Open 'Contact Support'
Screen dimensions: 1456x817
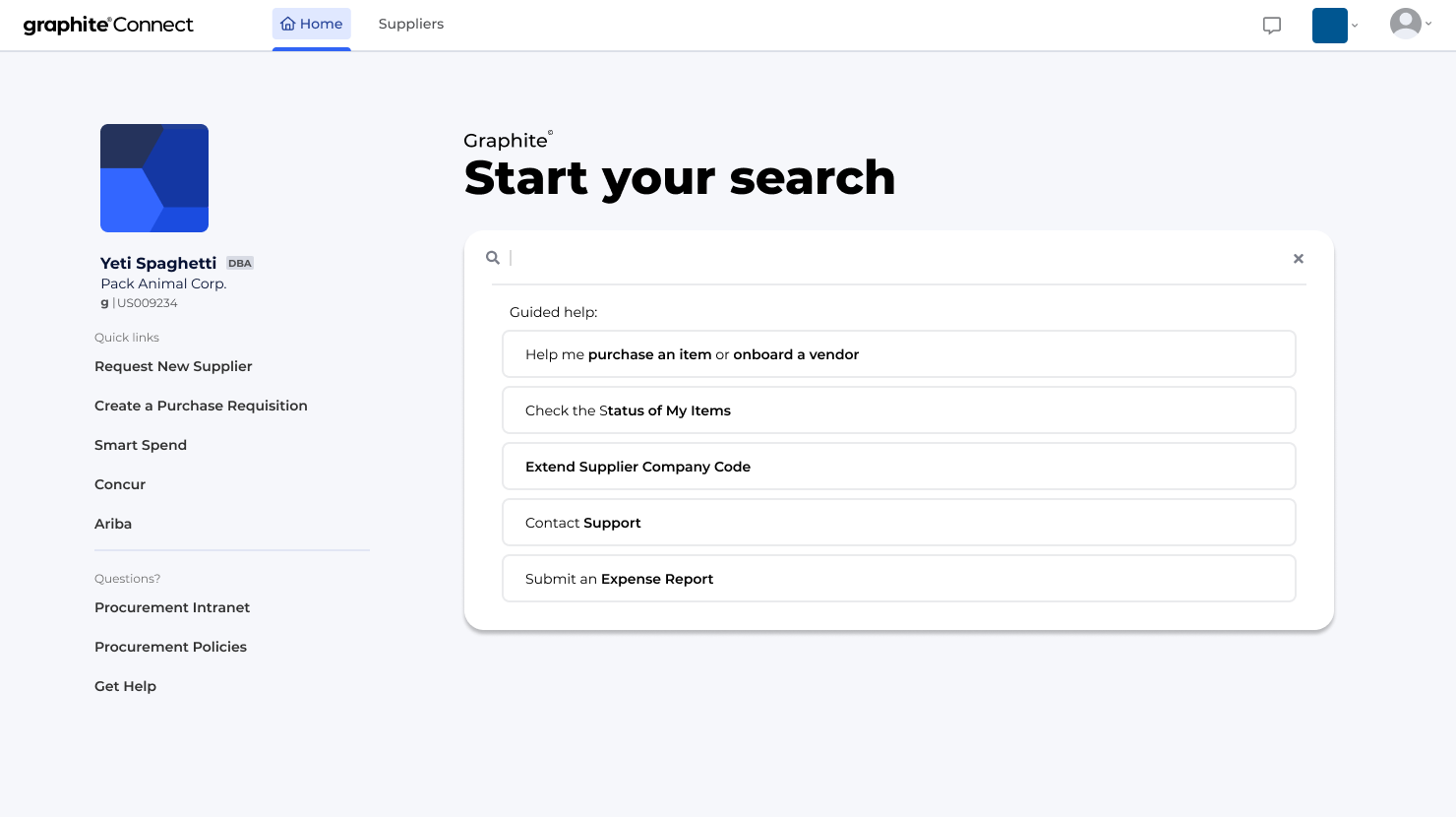898,523
